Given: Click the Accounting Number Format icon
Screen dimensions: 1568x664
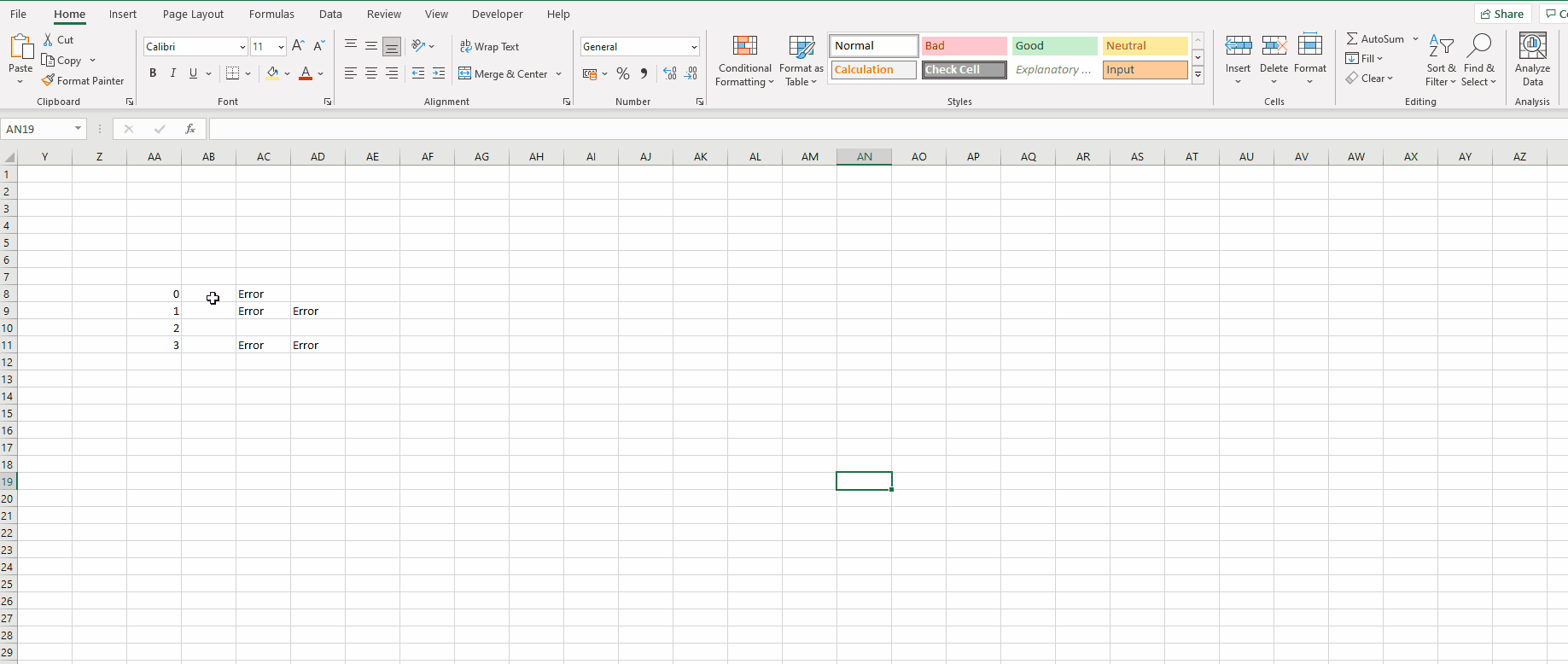Looking at the screenshot, I should pyautogui.click(x=590, y=73).
